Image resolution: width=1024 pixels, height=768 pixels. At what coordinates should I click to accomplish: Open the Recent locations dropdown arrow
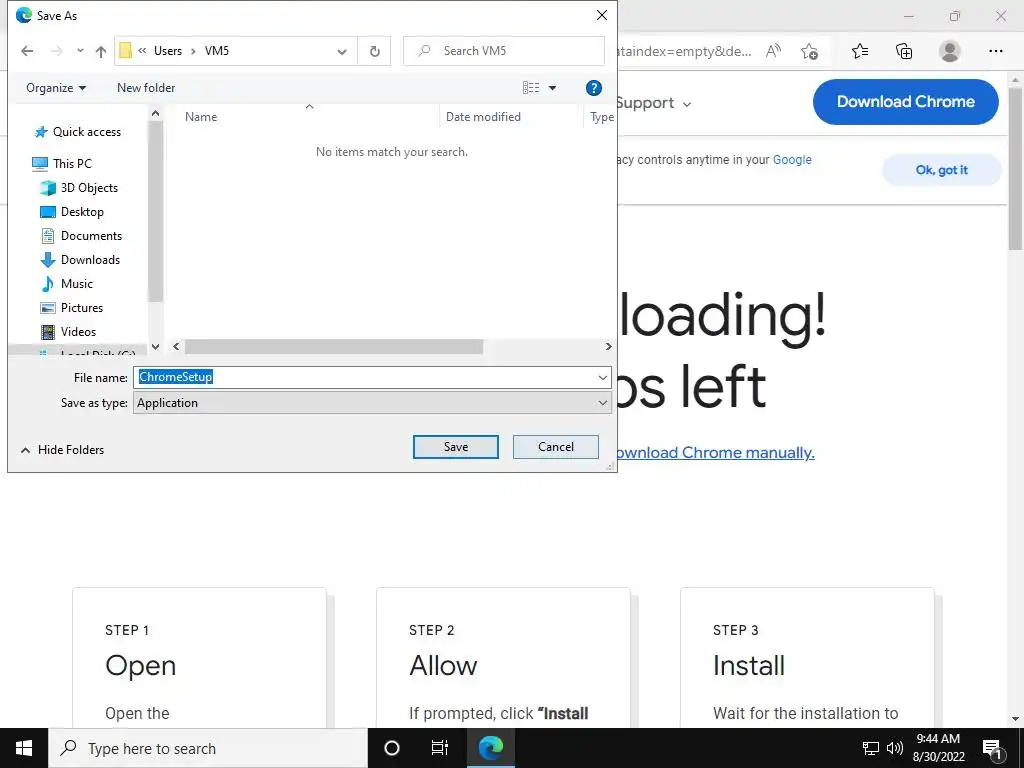click(80, 51)
